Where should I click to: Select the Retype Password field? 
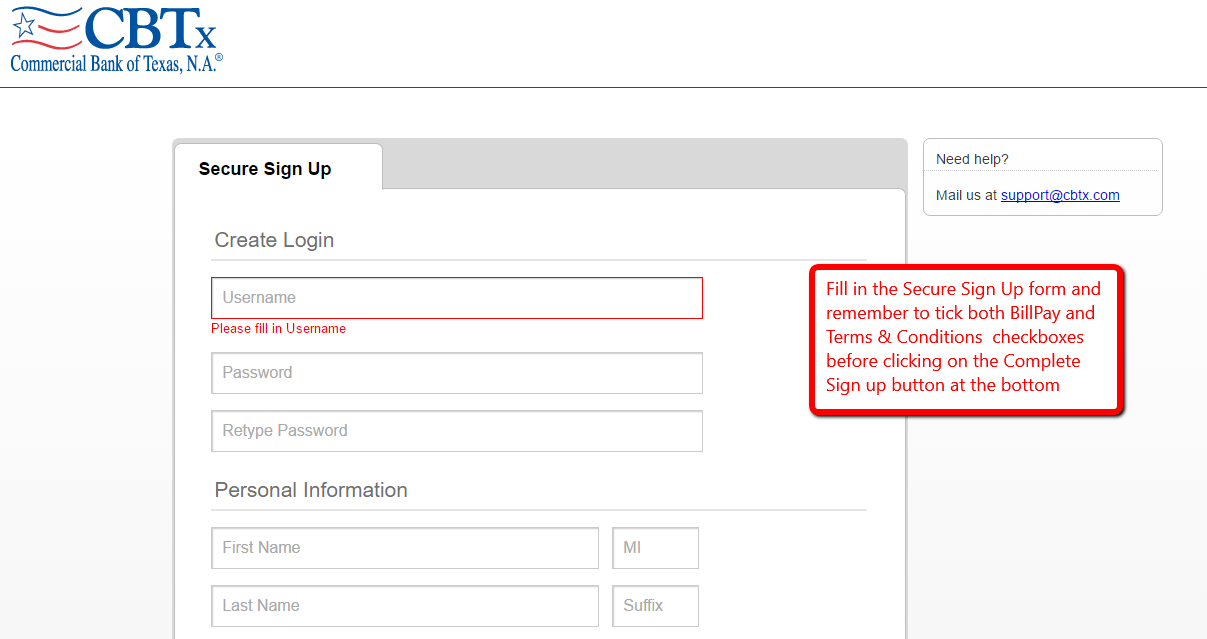tap(456, 431)
